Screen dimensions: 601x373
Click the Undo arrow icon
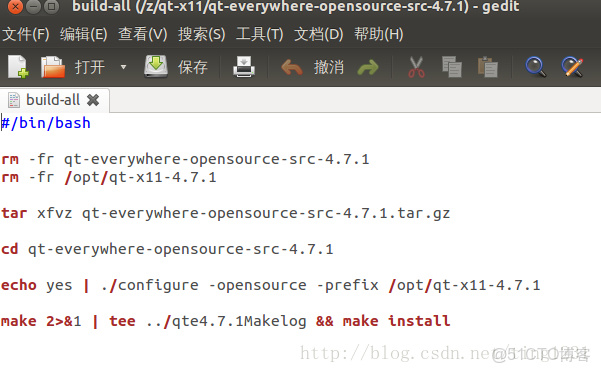pyautogui.click(x=292, y=68)
